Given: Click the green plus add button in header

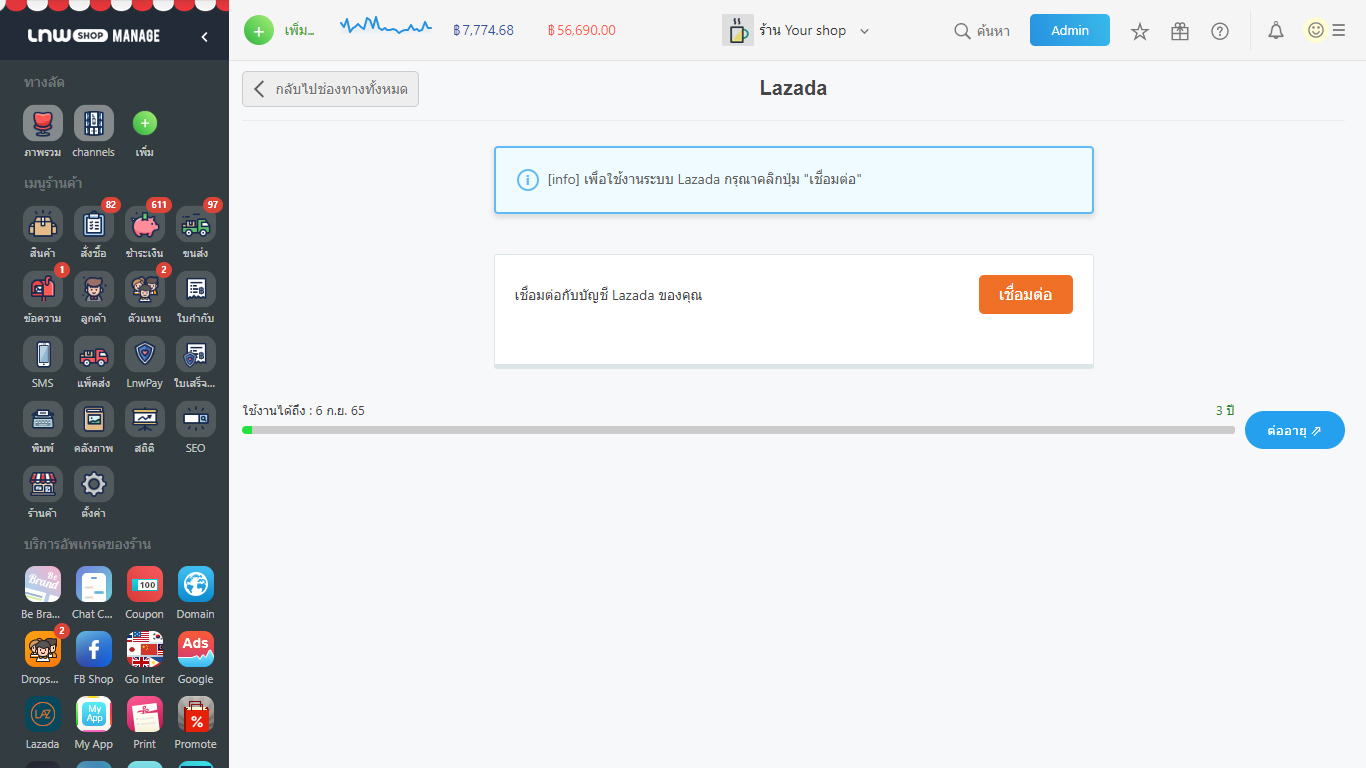Looking at the screenshot, I should 259,31.
